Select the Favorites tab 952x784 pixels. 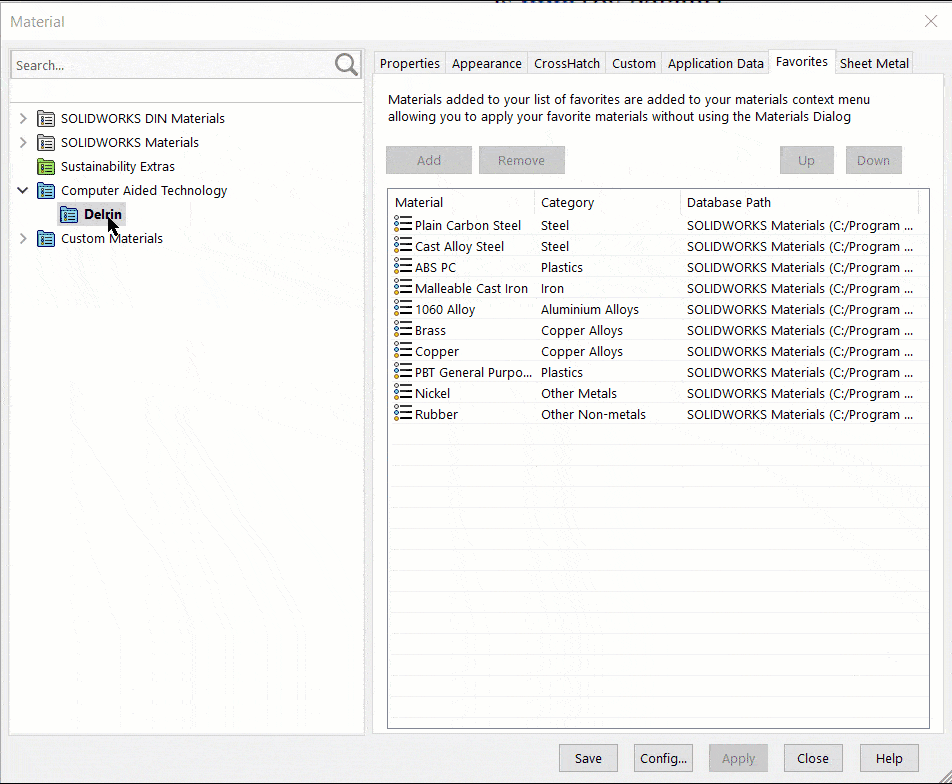click(x=801, y=62)
